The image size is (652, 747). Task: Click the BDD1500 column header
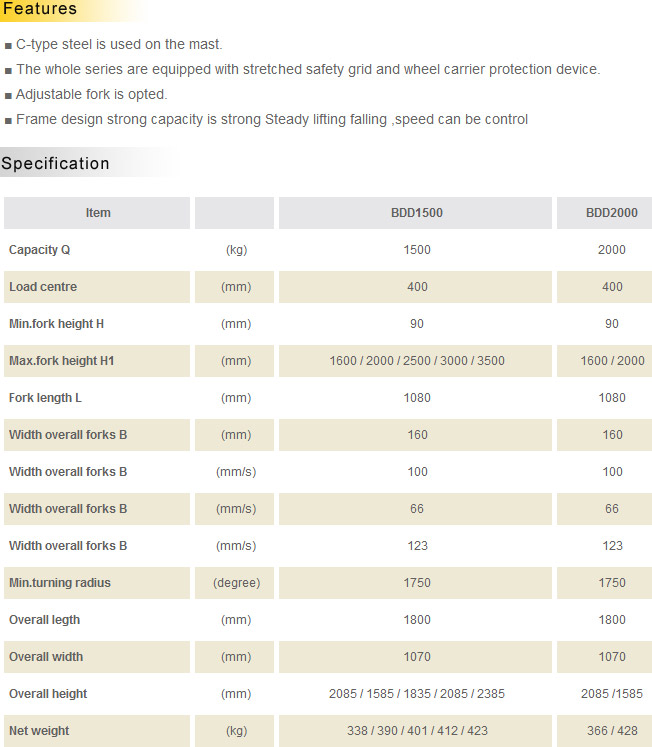point(416,213)
